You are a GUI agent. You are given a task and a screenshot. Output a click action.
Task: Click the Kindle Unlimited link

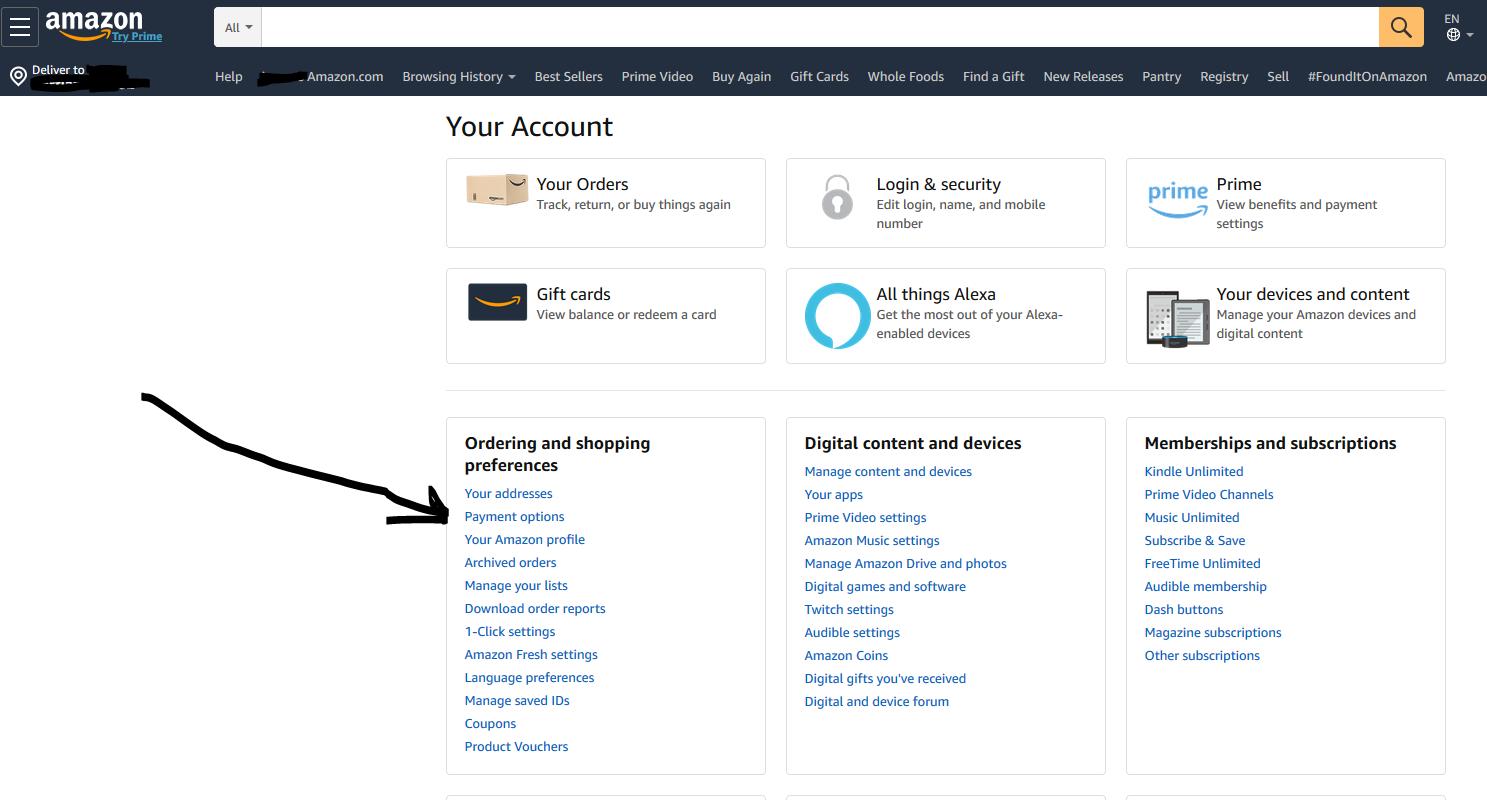pyautogui.click(x=1193, y=472)
